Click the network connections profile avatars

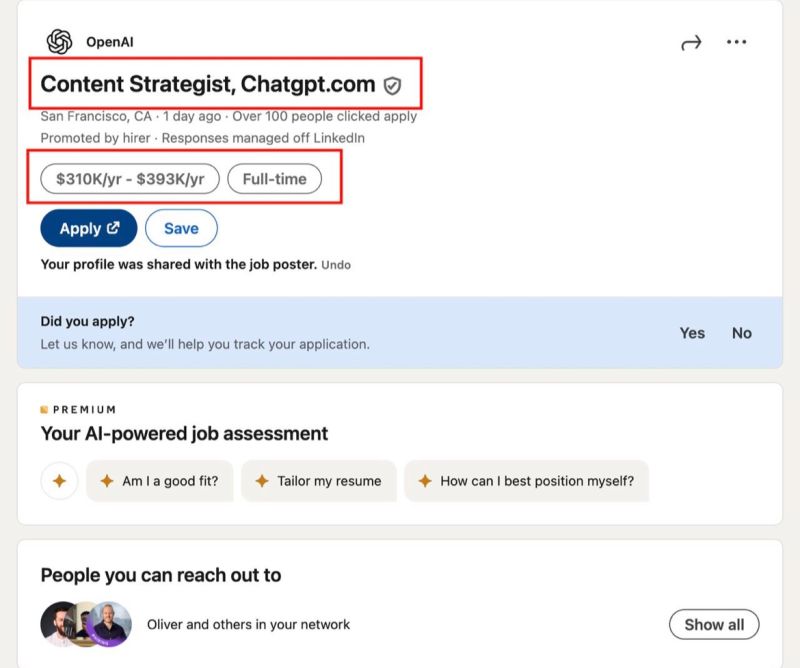click(86, 624)
